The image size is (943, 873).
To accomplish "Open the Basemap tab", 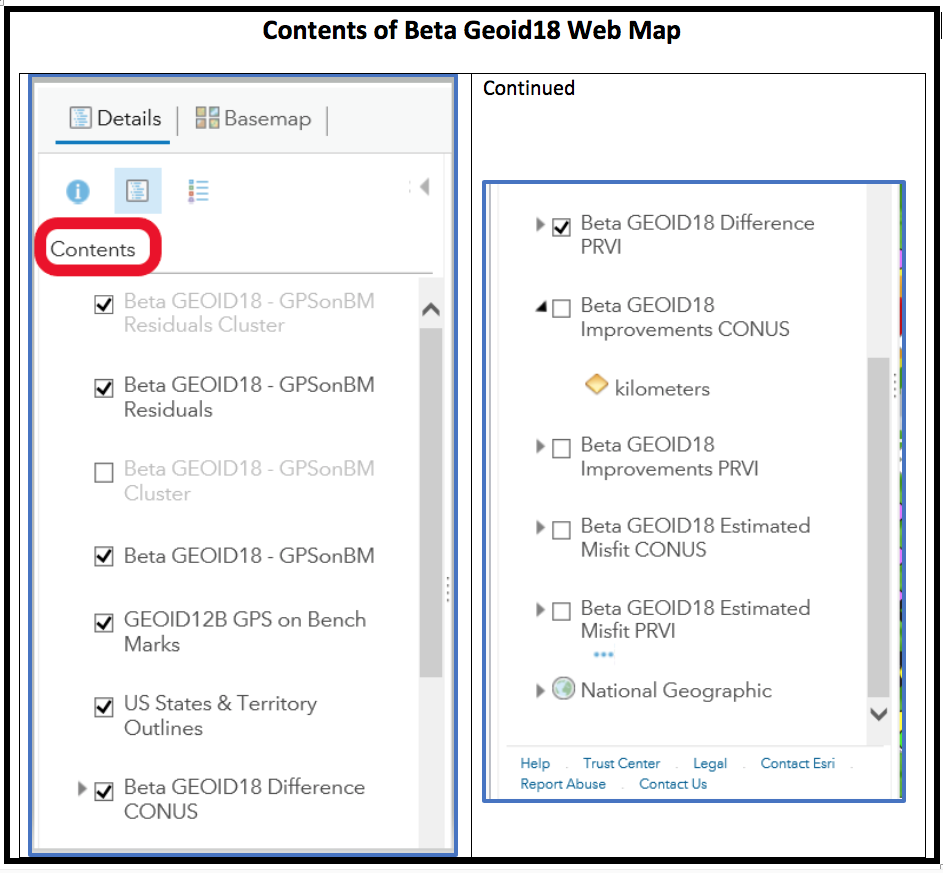I will [253, 119].
